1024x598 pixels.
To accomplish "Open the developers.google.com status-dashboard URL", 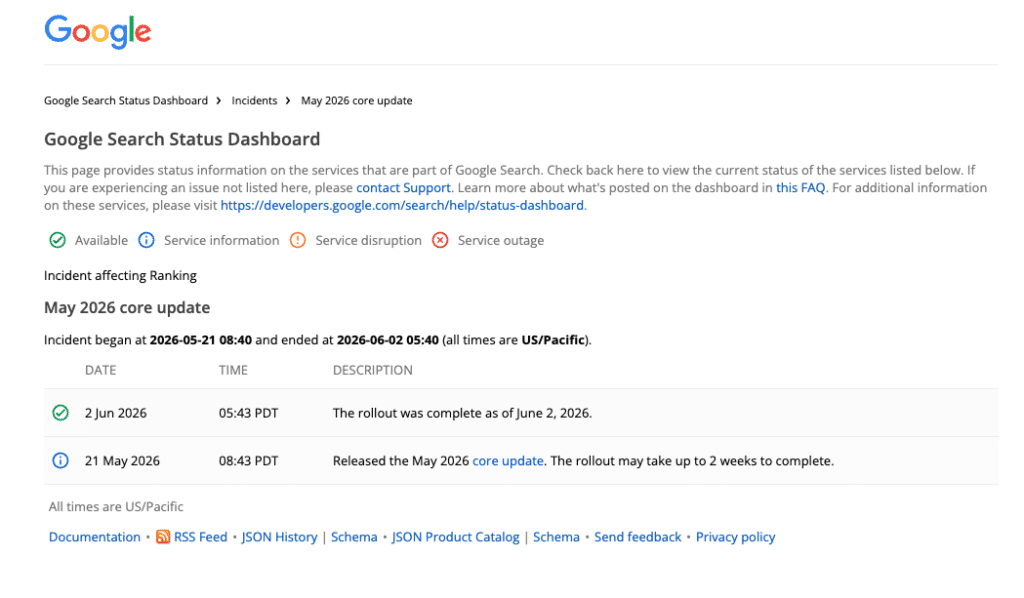I will click(x=402, y=205).
